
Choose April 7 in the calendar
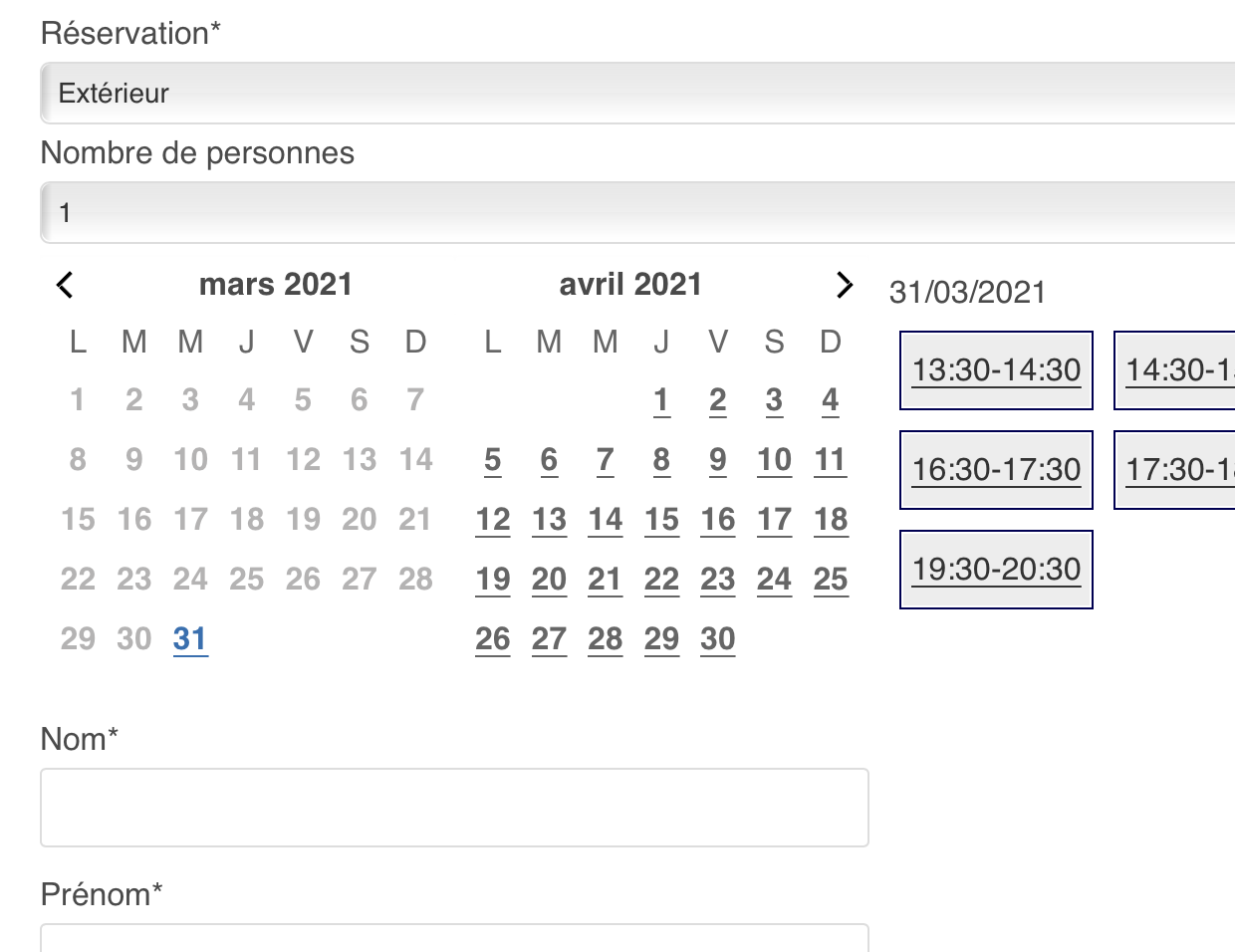[x=605, y=460]
